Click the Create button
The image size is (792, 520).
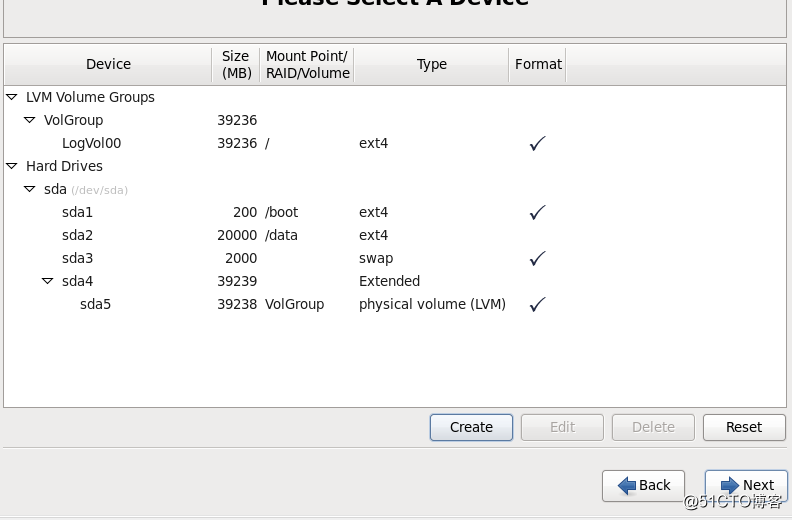click(x=471, y=428)
